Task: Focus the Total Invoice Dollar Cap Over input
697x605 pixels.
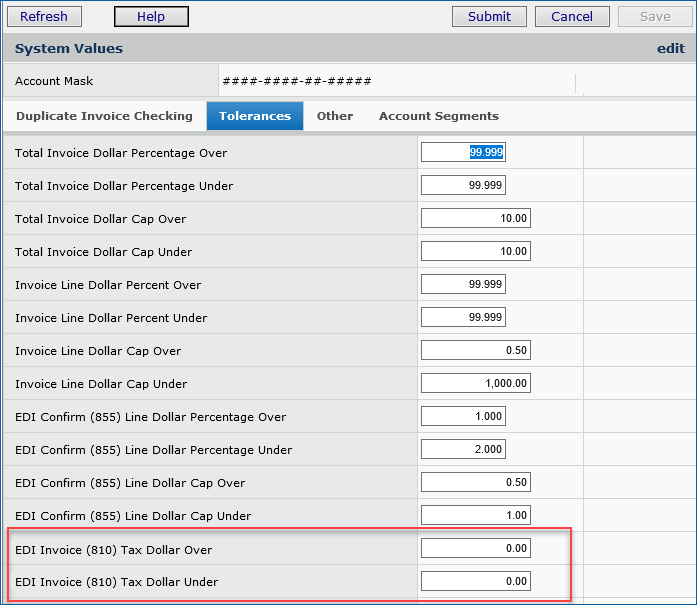Action: coord(475,218)
